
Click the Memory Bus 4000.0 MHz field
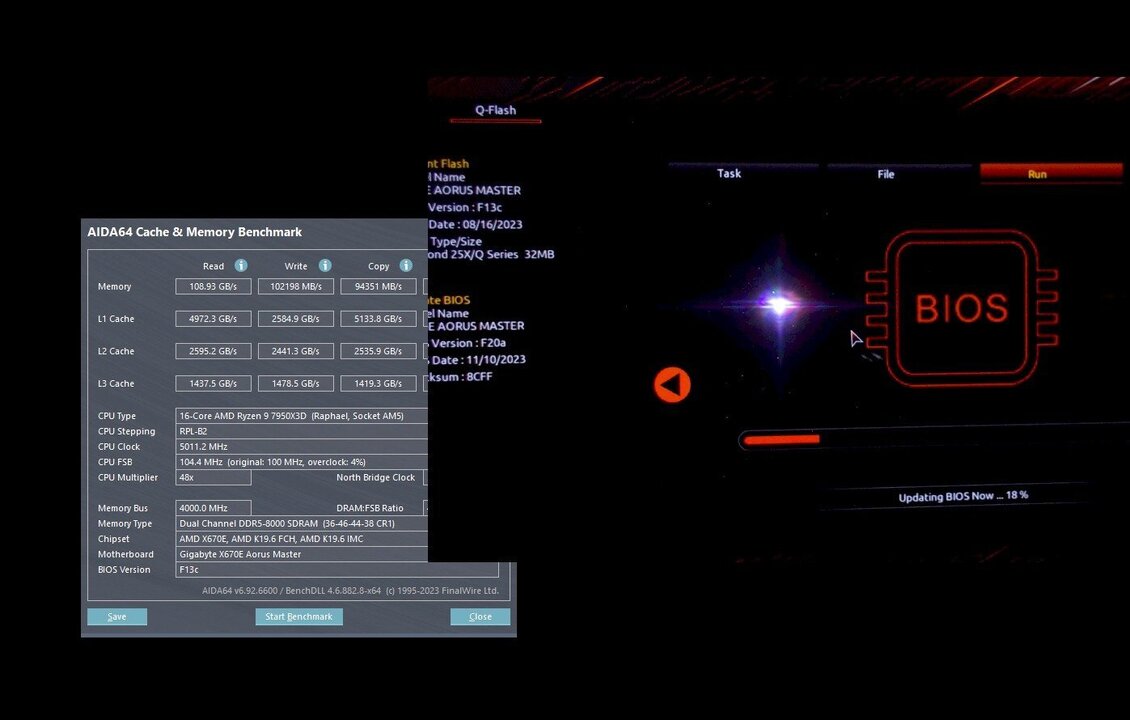click(213, 508)
